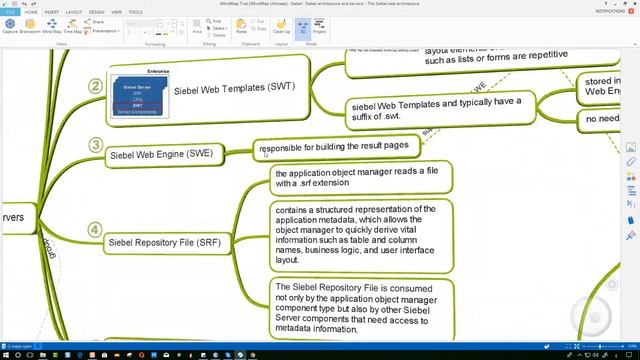
Task: Click the number 4 priority marker
Action: coord(95,230)
